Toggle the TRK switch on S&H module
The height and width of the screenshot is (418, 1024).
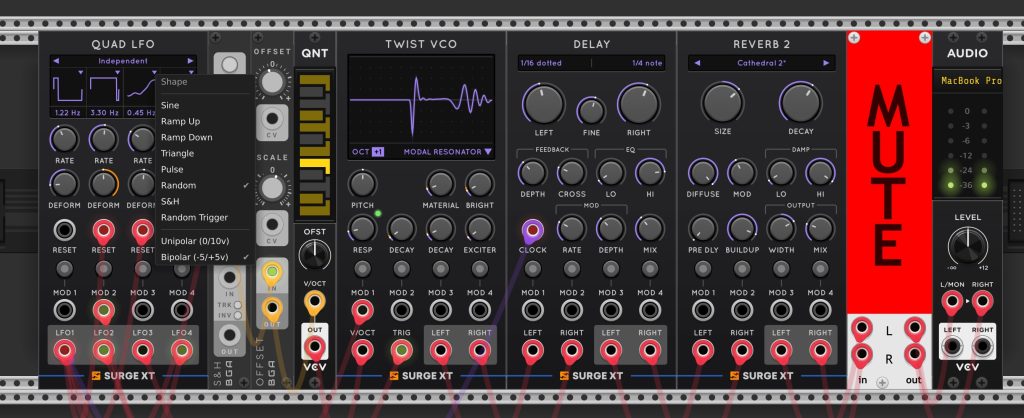(x=240, y=305)
